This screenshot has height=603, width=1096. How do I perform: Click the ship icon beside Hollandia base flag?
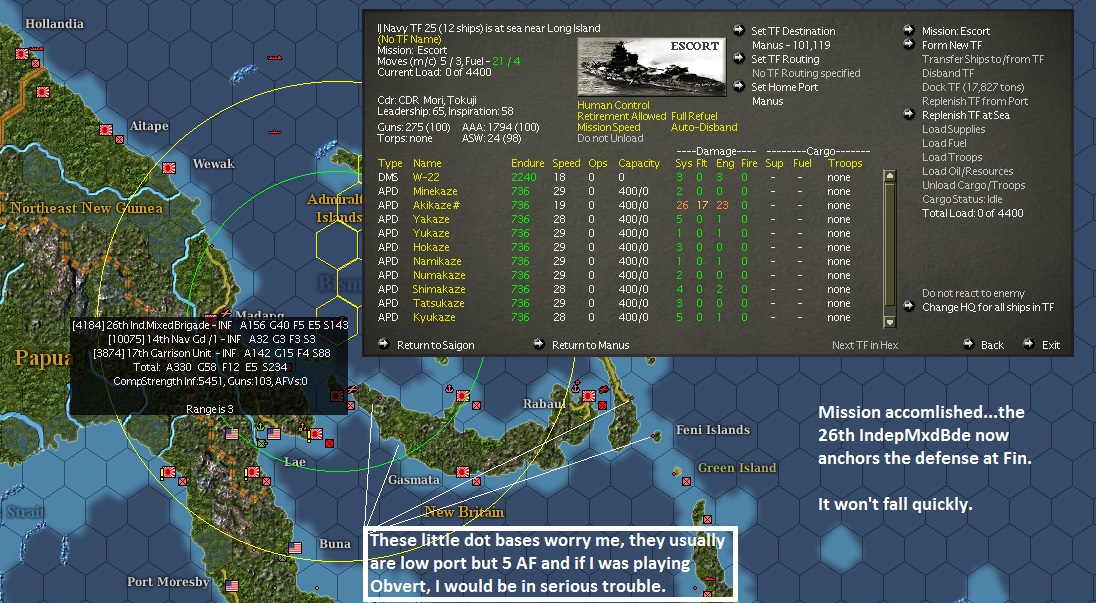click(36, 48)
